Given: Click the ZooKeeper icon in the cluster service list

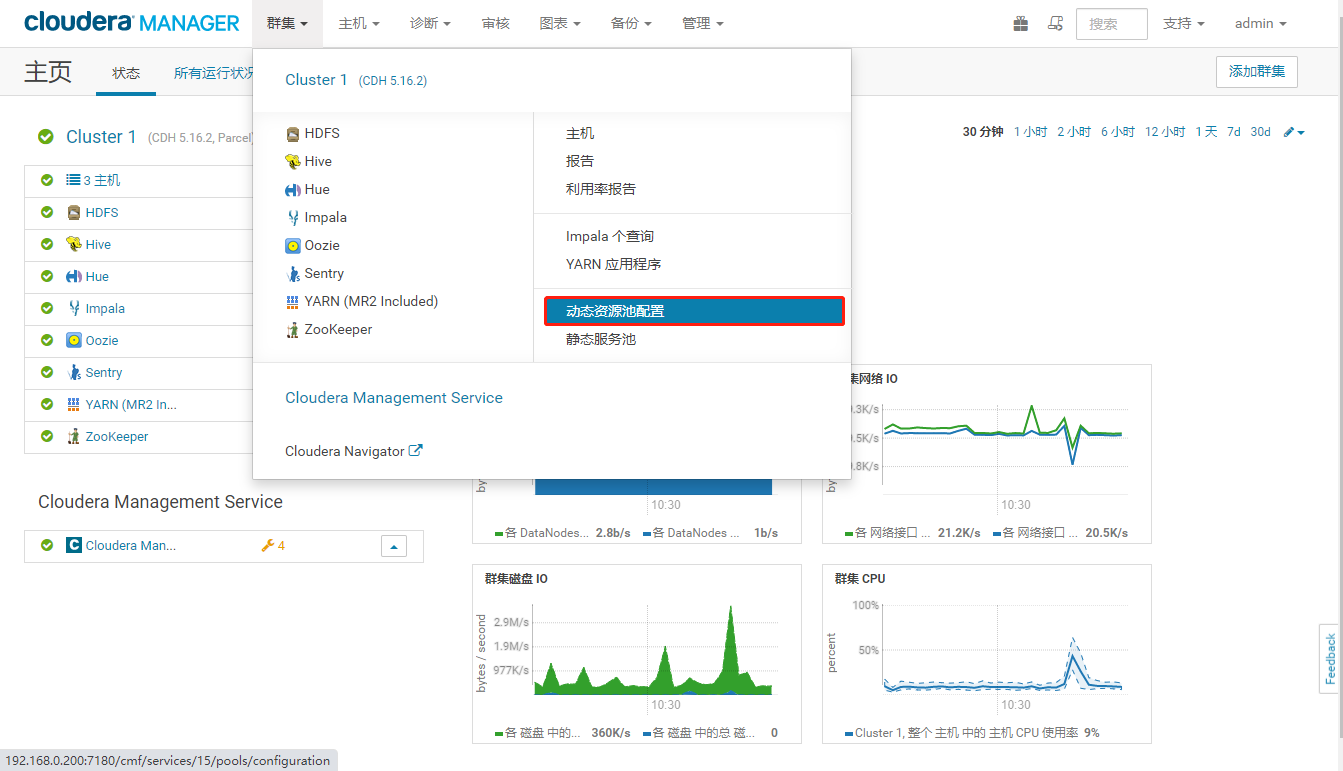Looking at the screenshot, I should point(74,437).
